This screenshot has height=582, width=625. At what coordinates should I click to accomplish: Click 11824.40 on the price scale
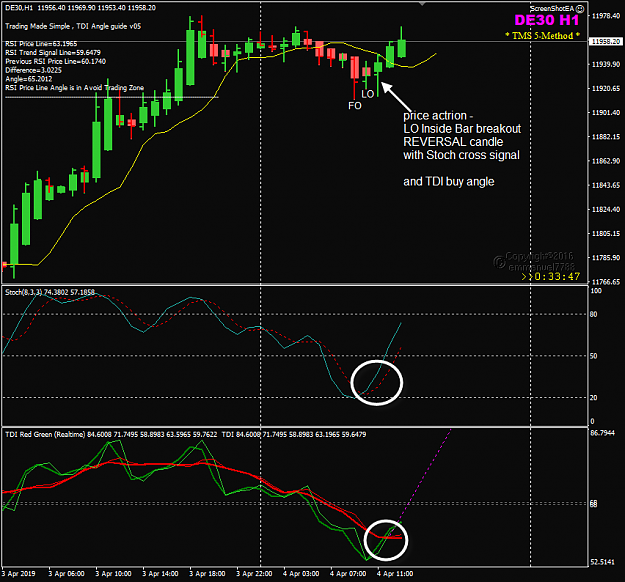point(606,209)
